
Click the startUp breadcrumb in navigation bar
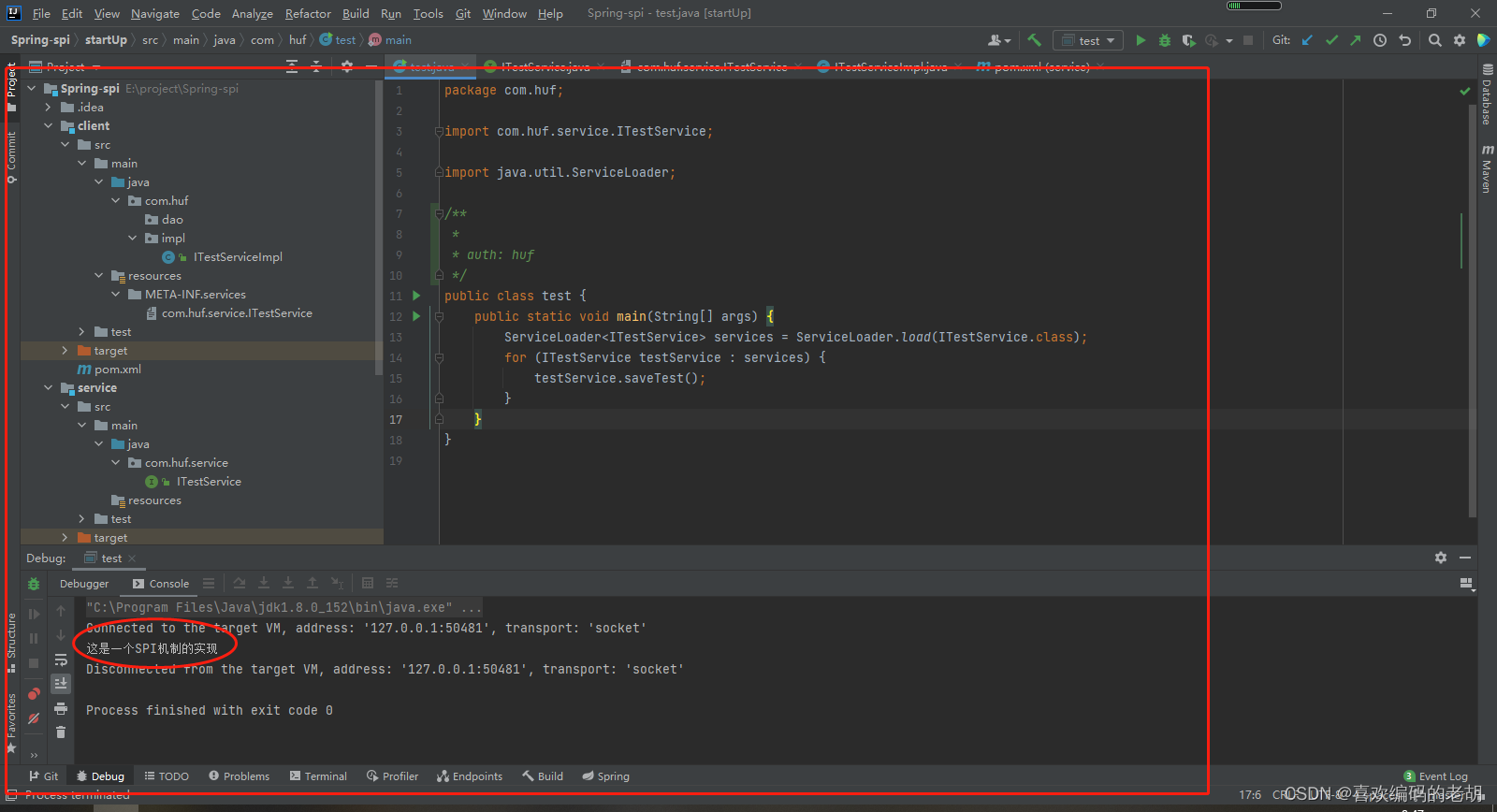pyautogui.click(x=106, y=40)
